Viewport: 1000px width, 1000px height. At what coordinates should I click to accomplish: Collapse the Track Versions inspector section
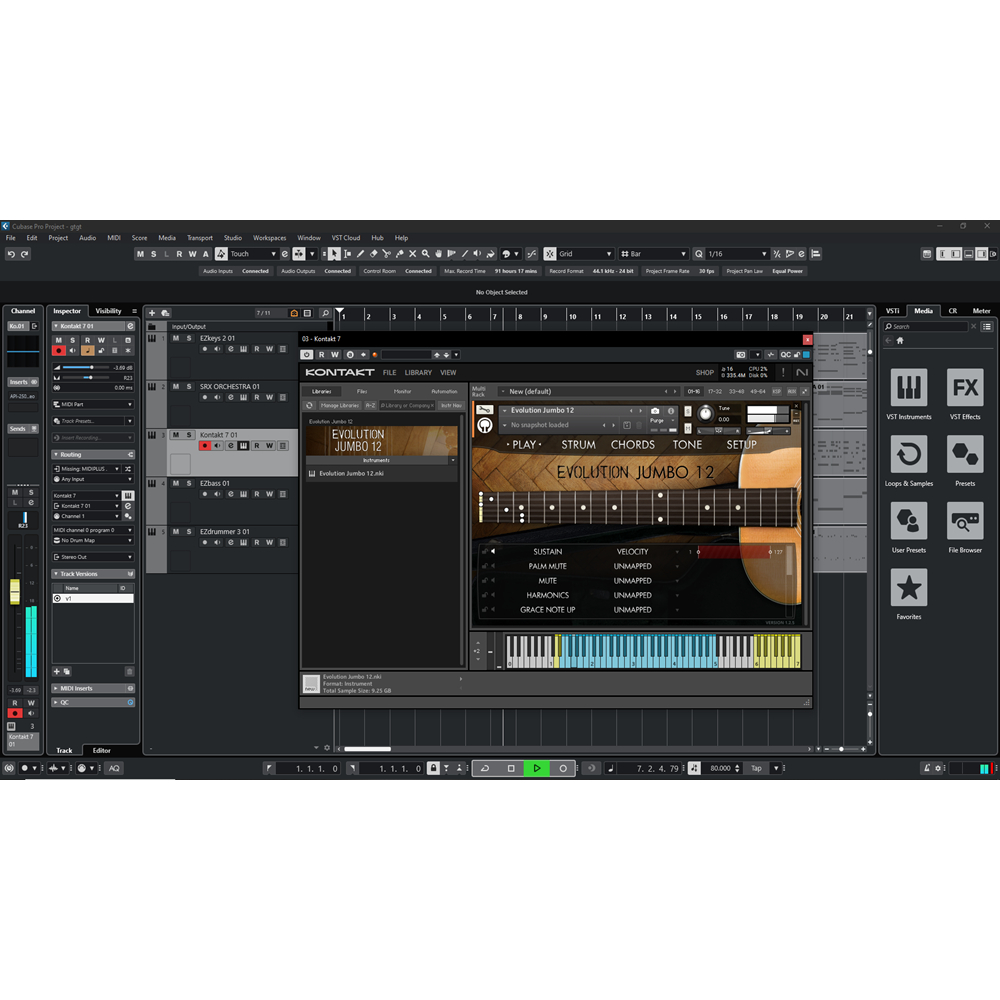pos(93,574)
